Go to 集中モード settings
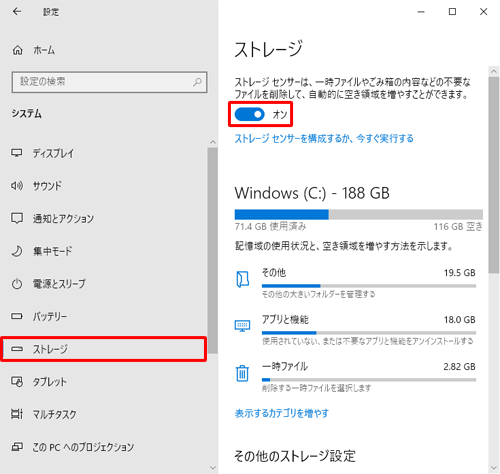 point(103,251)
